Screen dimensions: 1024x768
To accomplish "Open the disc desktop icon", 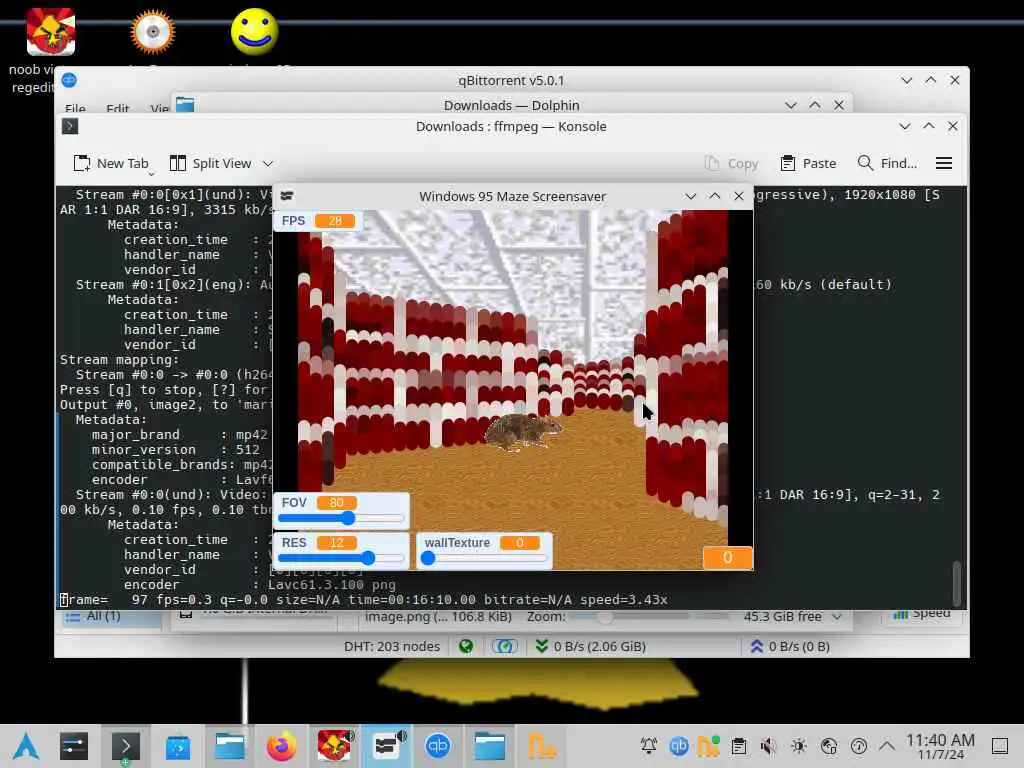I will pos(153,31).
